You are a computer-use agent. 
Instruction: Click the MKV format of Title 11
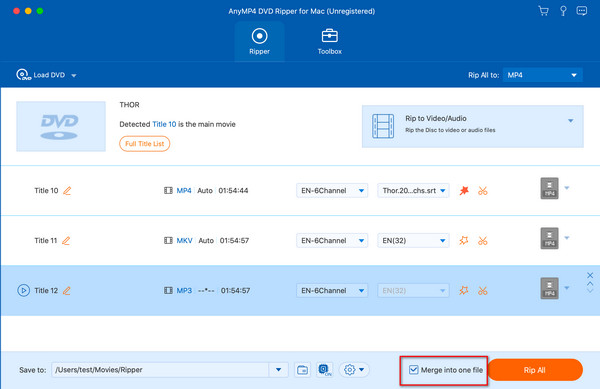click(x=184, y=241)
